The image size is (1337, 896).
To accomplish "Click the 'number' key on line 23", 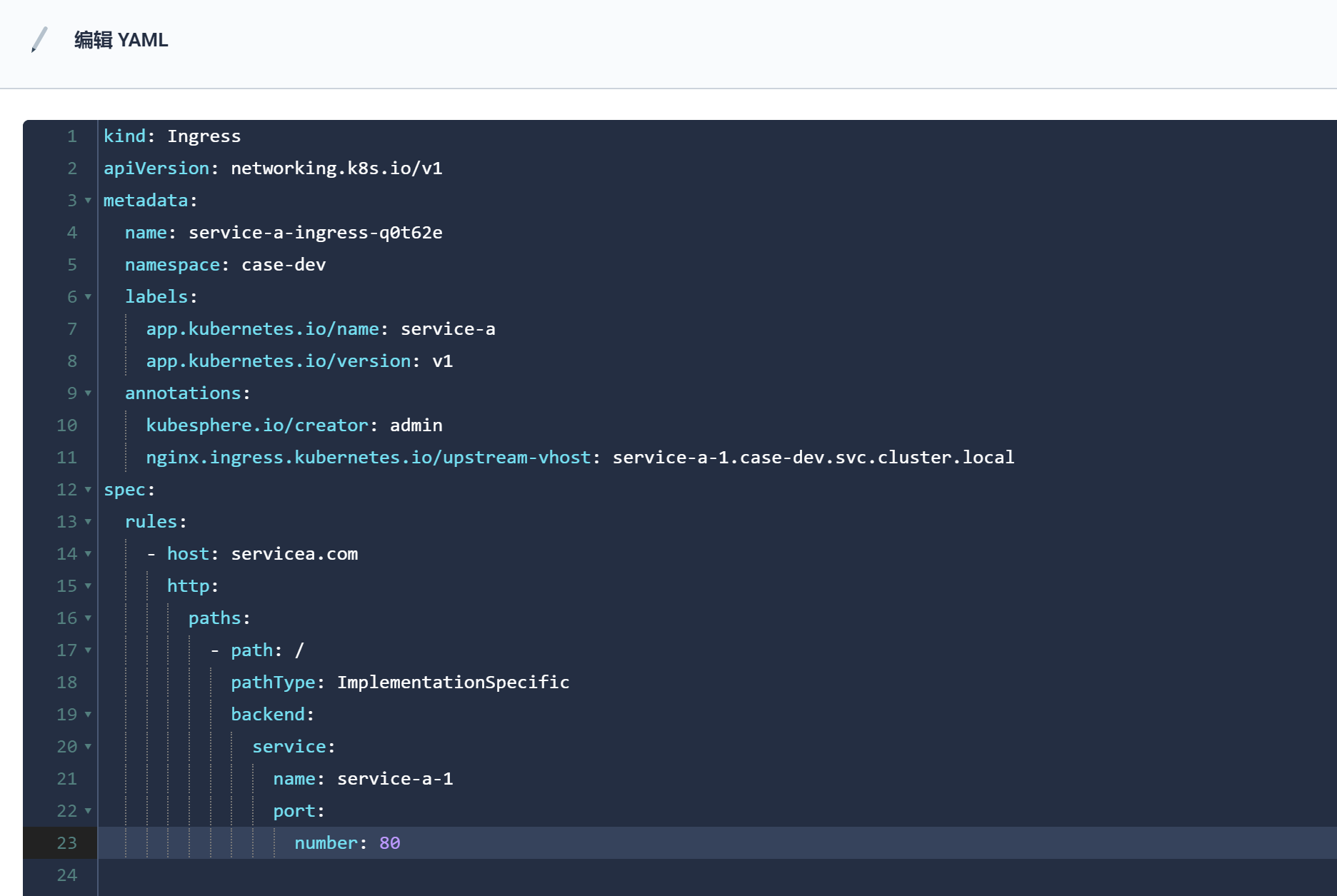I will (326, 843).
